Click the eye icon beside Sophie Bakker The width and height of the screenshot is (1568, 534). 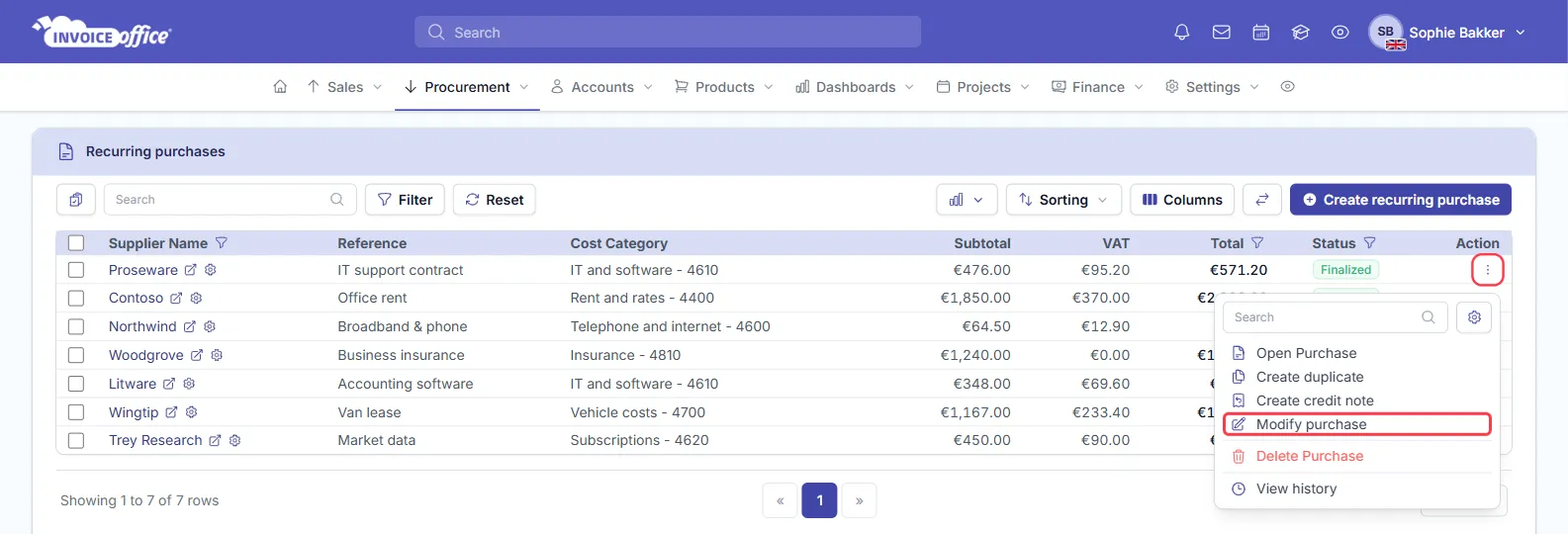tap(1340, 33)
